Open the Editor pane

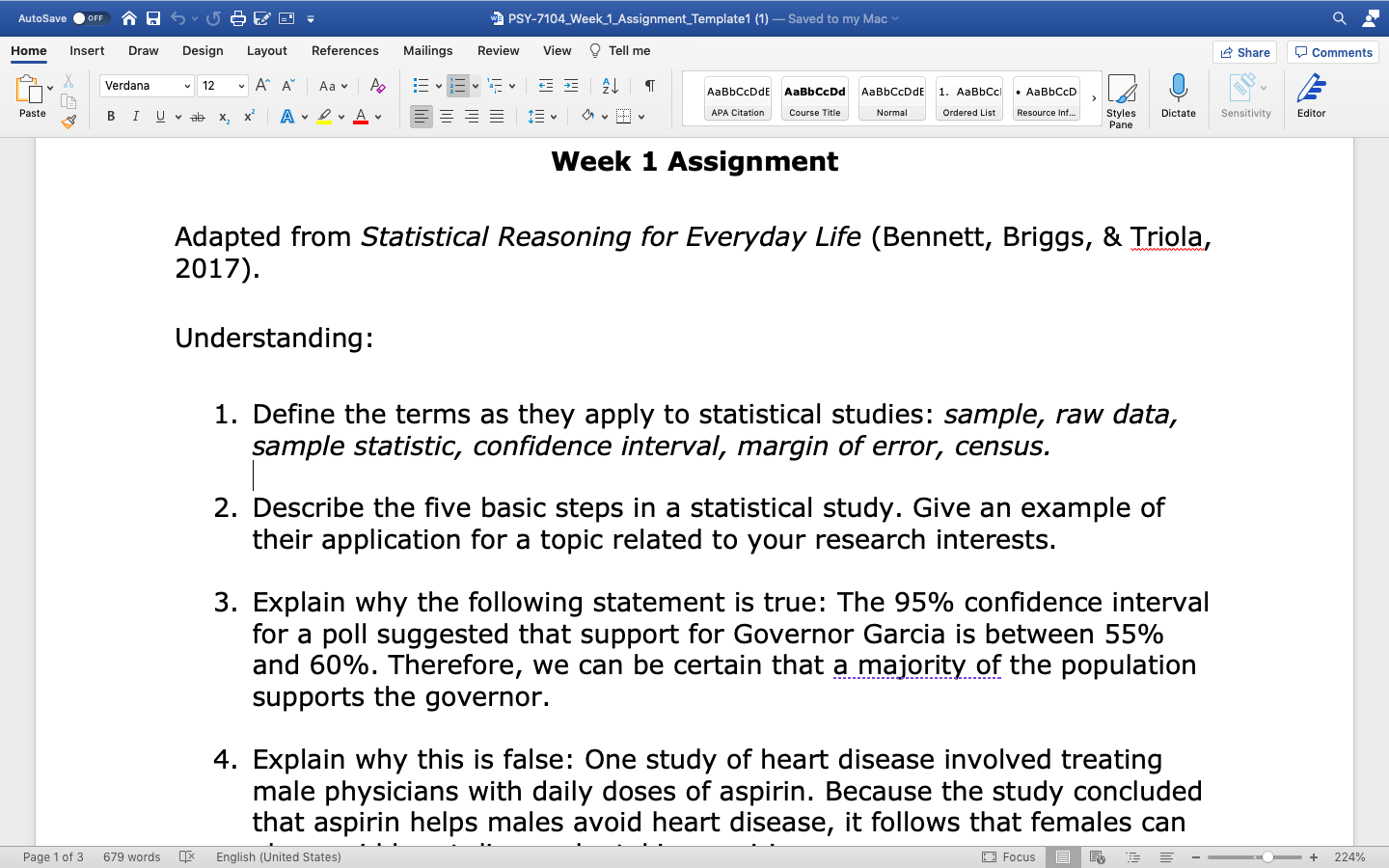[x=1311, y=96]
